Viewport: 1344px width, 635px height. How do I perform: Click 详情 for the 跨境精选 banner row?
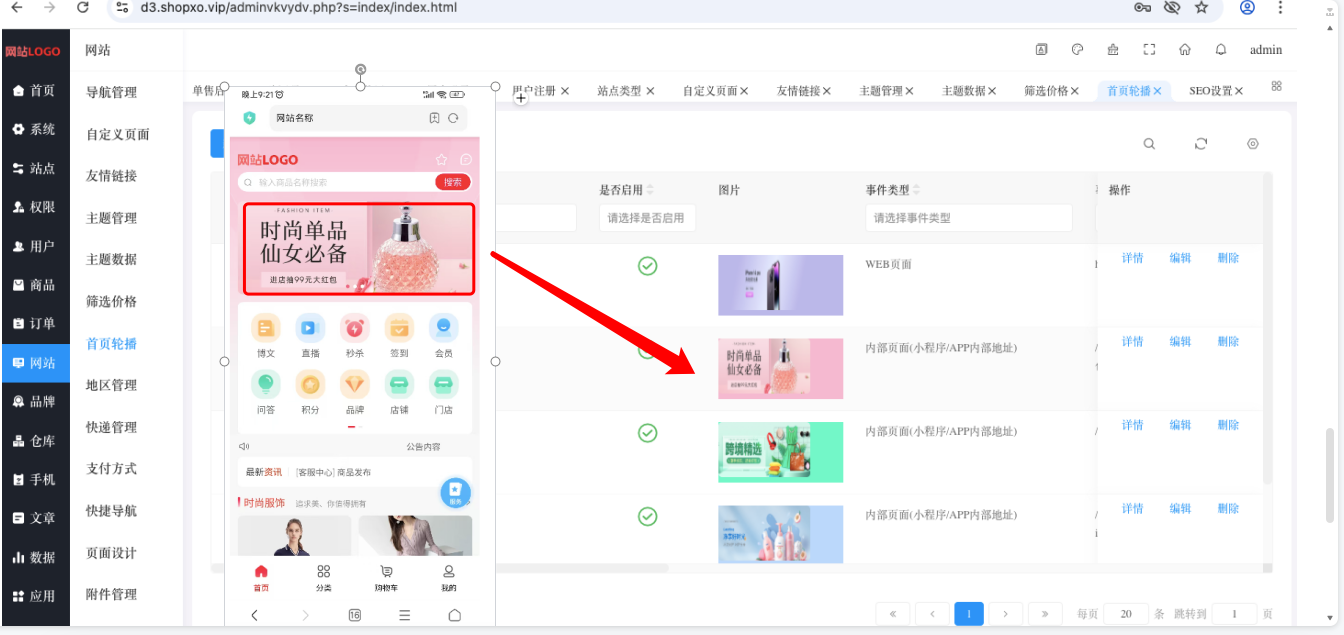[1132, 425]
